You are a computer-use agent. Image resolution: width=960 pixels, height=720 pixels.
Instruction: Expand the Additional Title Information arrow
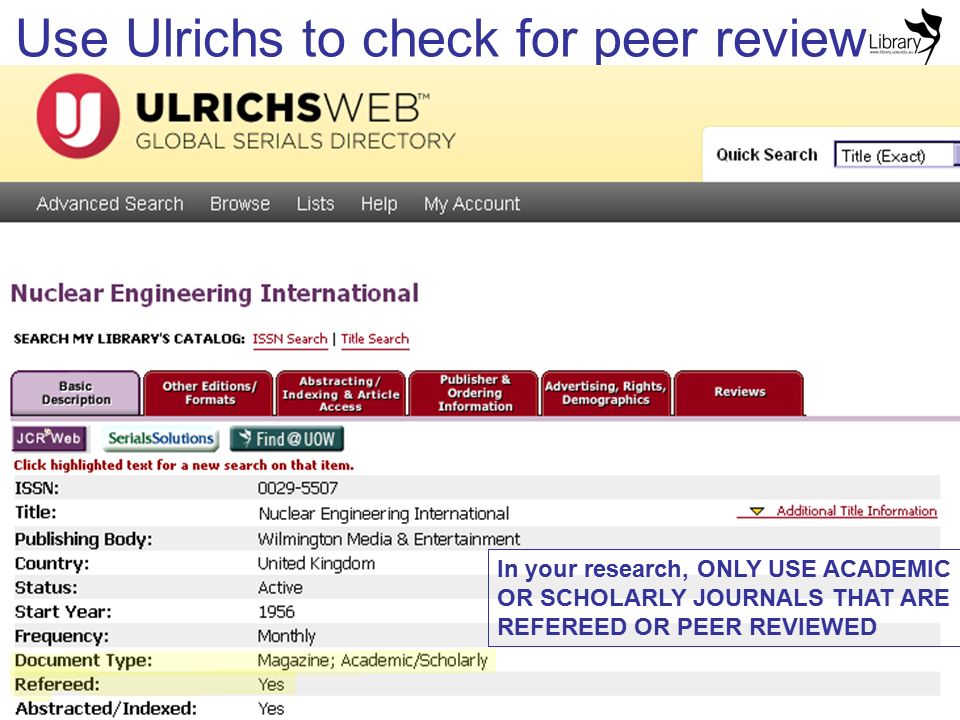[757, 511]
